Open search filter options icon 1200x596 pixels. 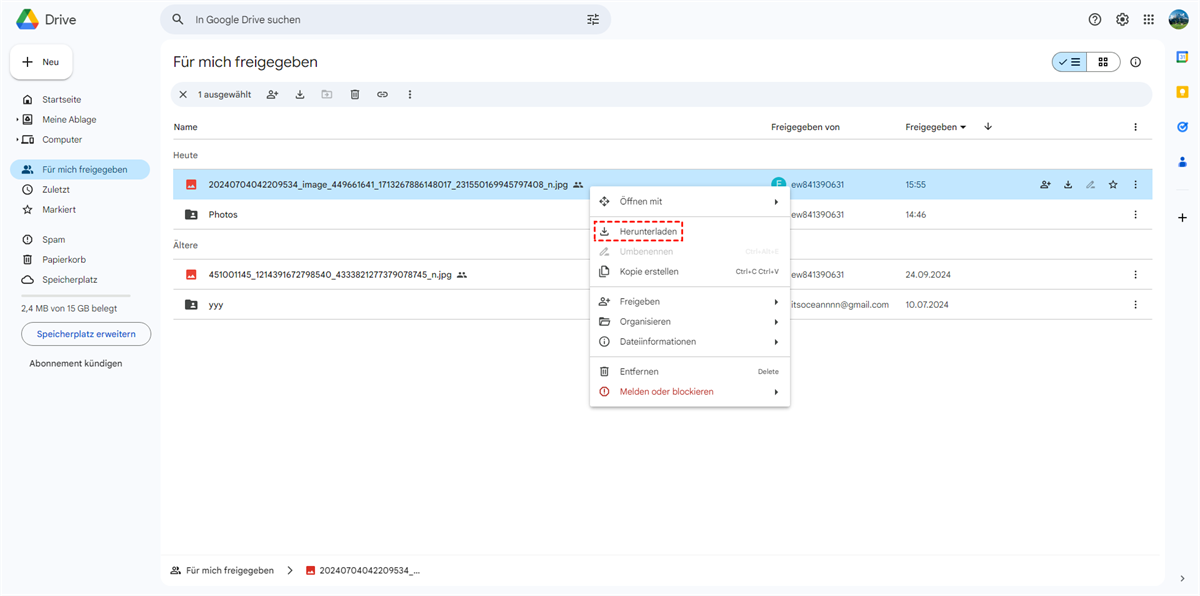point(593,20)
